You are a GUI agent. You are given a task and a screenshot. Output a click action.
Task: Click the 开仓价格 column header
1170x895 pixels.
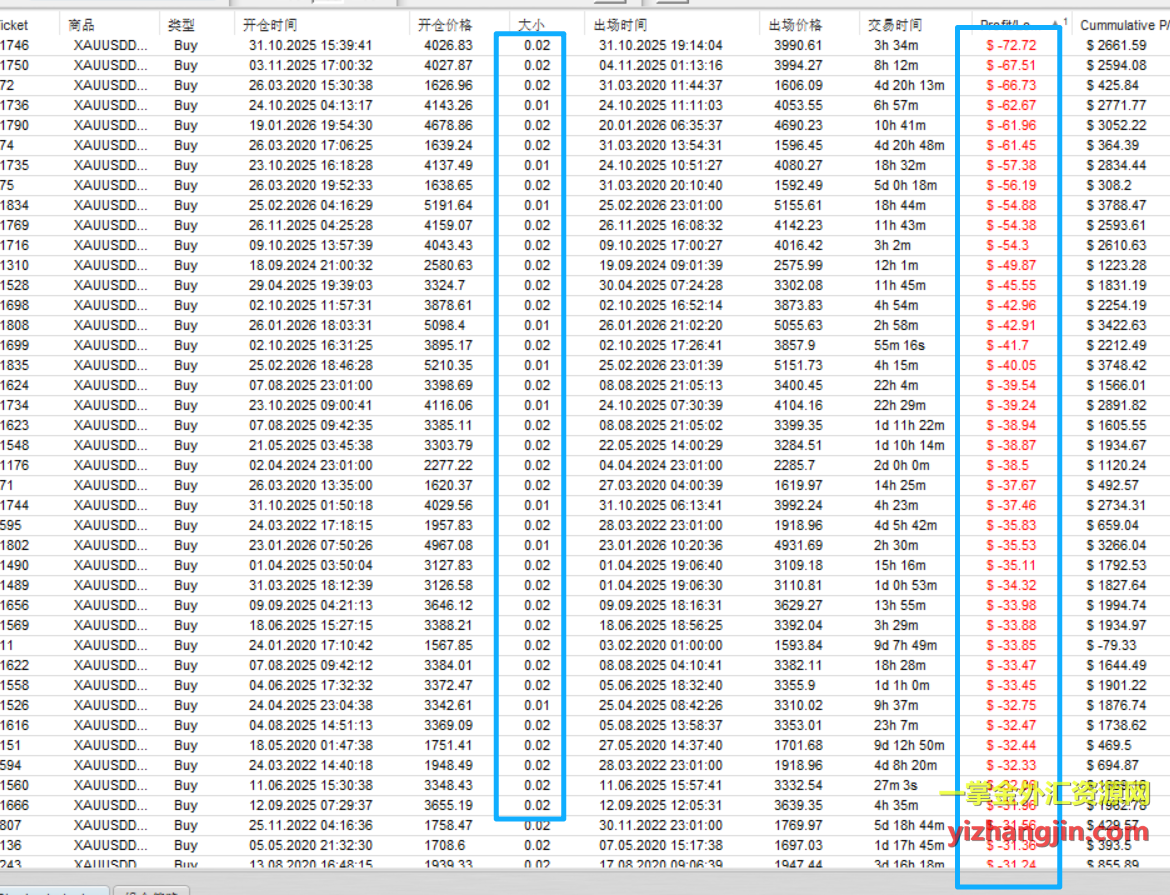445,24
